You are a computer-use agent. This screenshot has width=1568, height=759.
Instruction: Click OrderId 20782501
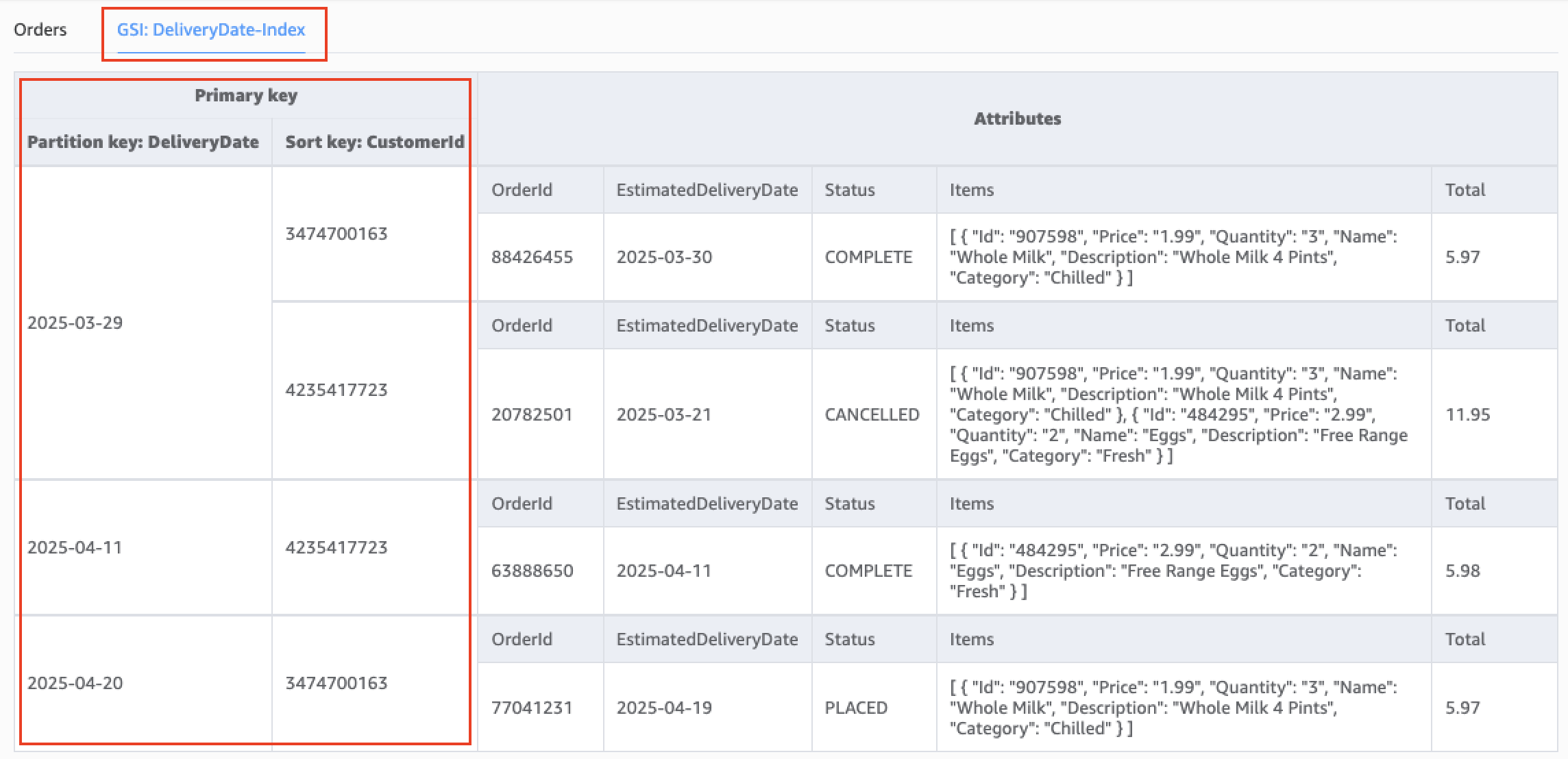pos(532,414)
